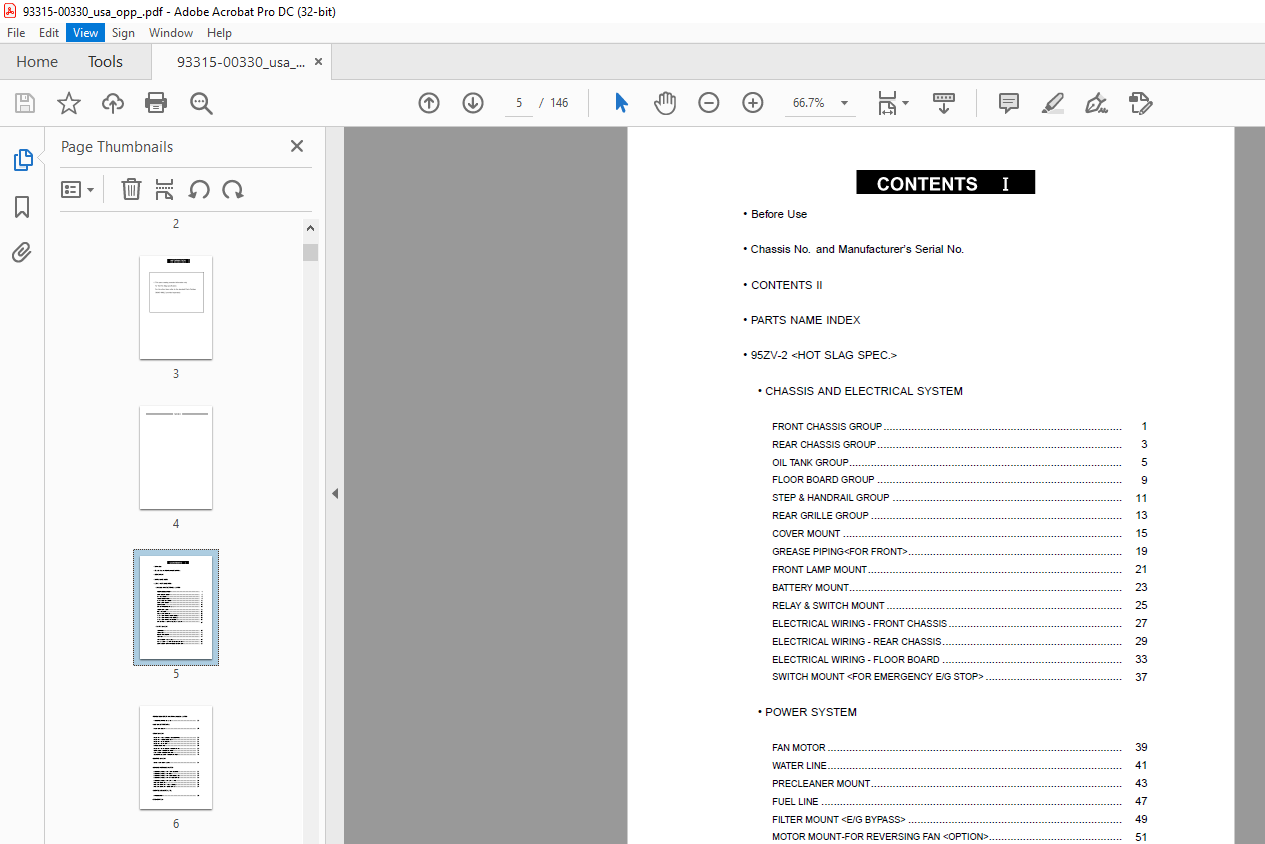Open the Help menu

click(x=219, y=33)
